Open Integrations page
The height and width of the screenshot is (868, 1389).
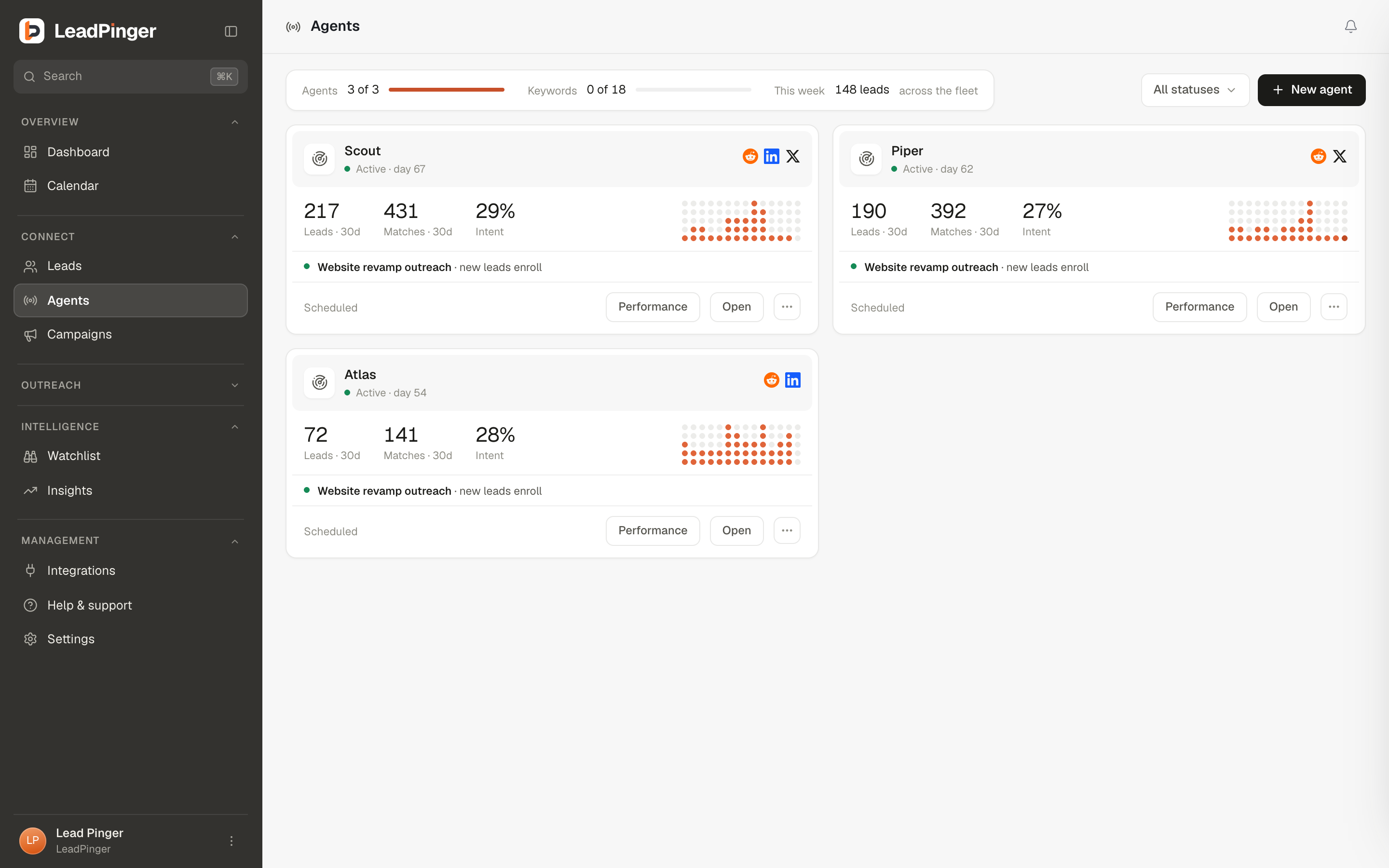(x=131, y=570)
